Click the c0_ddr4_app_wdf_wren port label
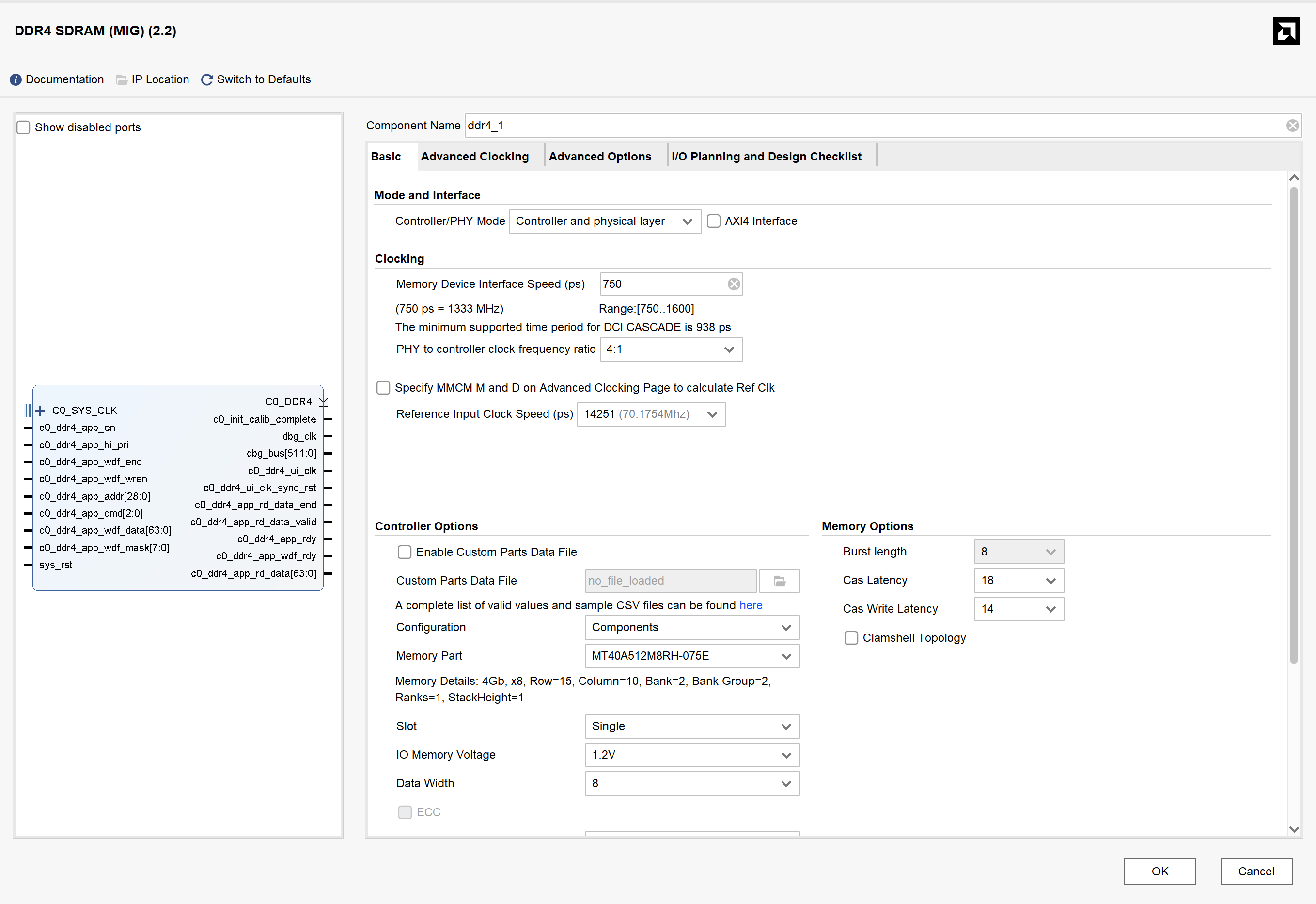 click(93, 479)
